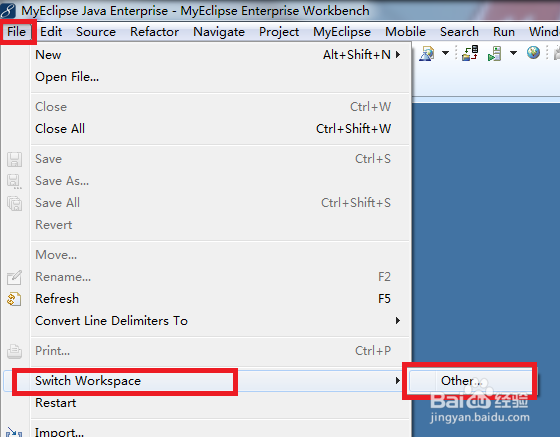
Task: Select Switch Workspace menu item
Action: (x=206, y=381)
